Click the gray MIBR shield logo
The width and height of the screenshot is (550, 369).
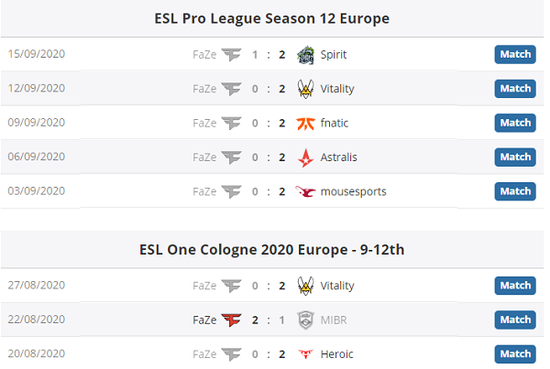306,320
